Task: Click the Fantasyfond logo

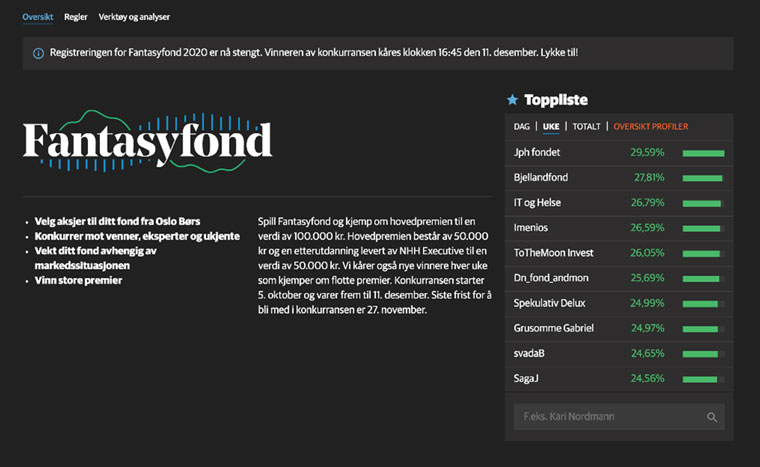Action: click(x=147, y=141)
